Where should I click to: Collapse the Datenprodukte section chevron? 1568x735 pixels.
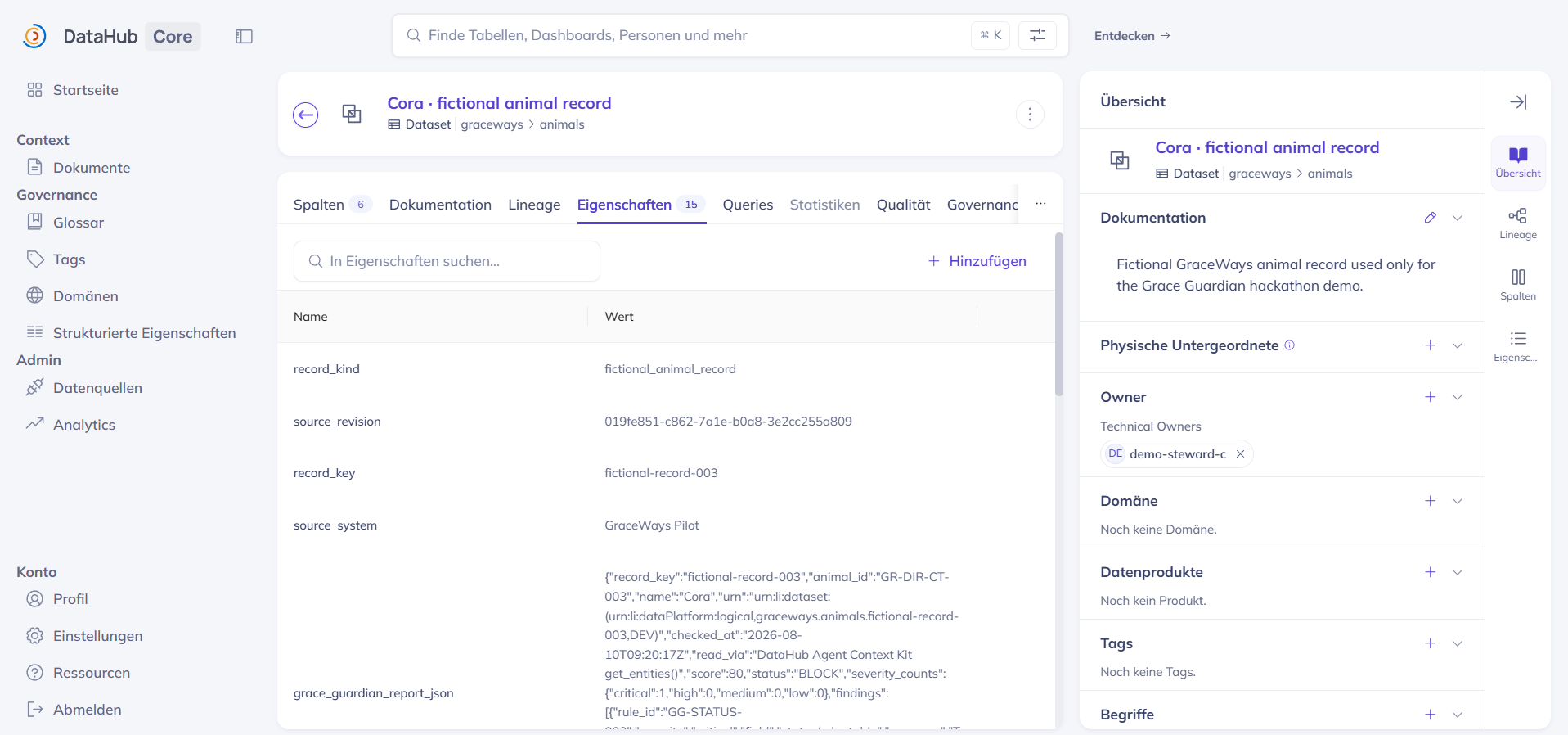[1457, 572]
